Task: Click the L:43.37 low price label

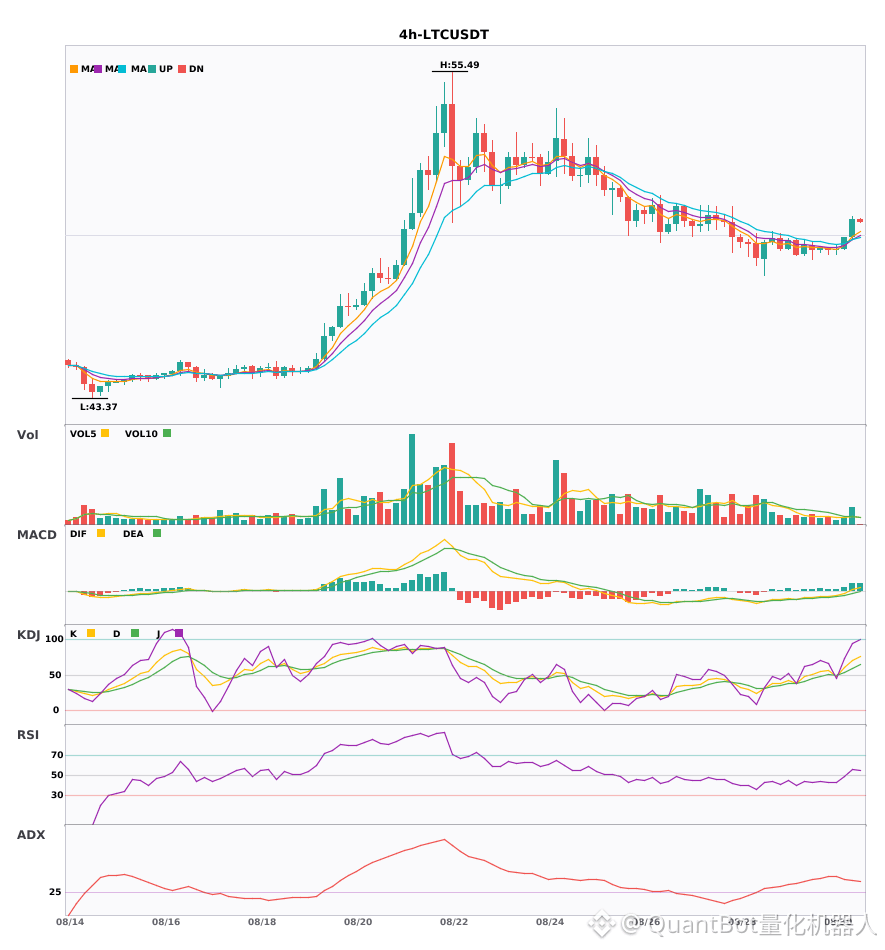Action: (x=99, y=407)
